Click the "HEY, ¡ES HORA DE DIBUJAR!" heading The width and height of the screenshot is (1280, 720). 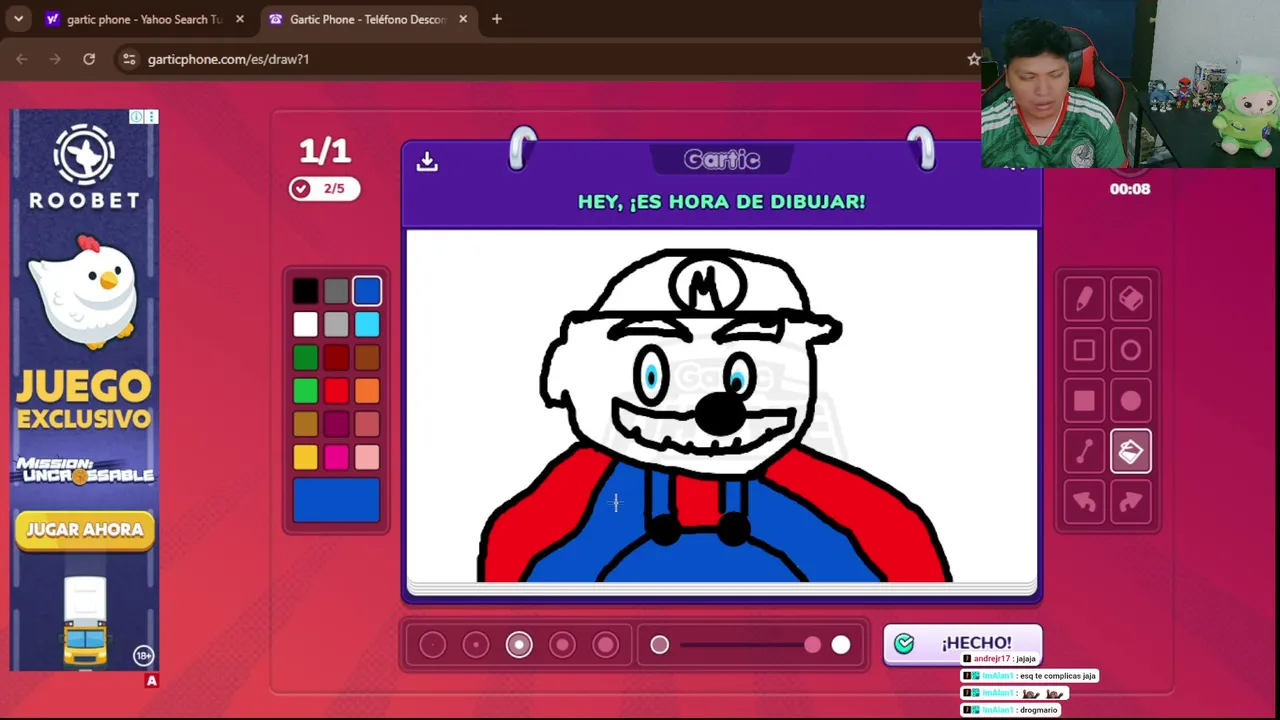pos(721,201)
